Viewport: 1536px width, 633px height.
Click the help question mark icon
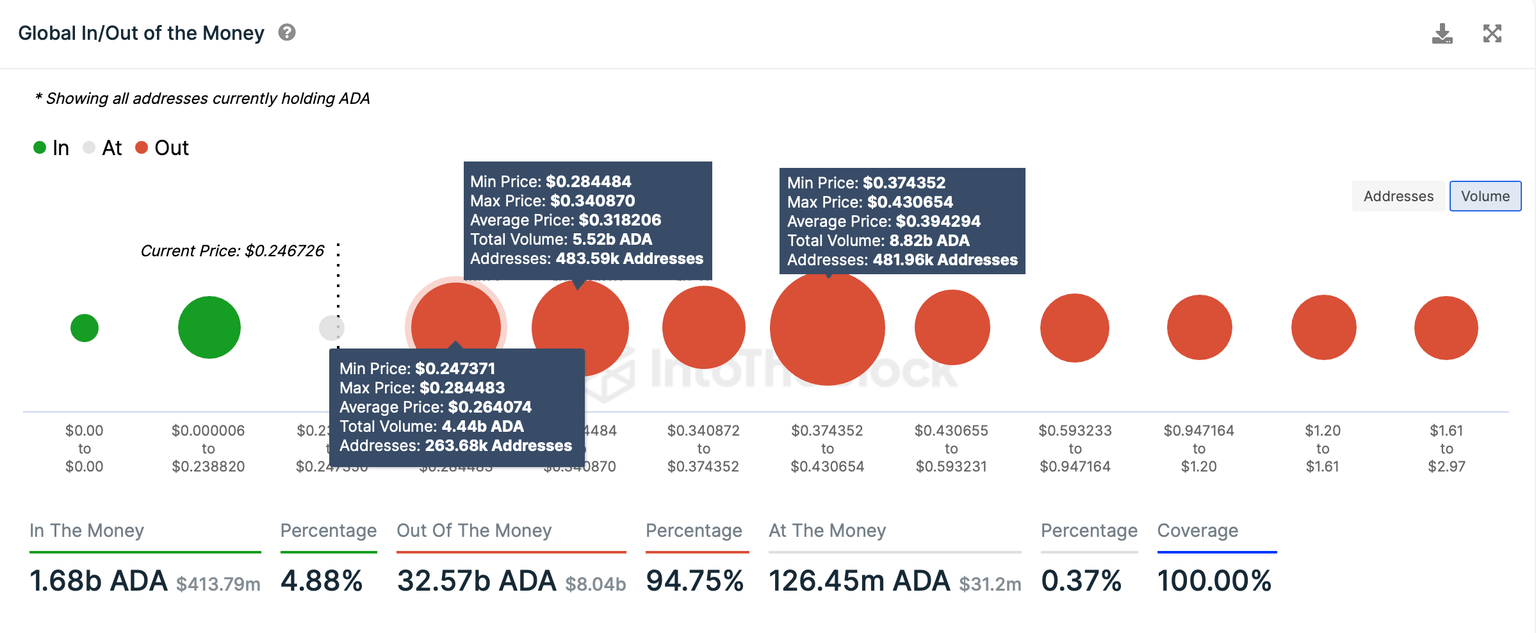(287, 32)
